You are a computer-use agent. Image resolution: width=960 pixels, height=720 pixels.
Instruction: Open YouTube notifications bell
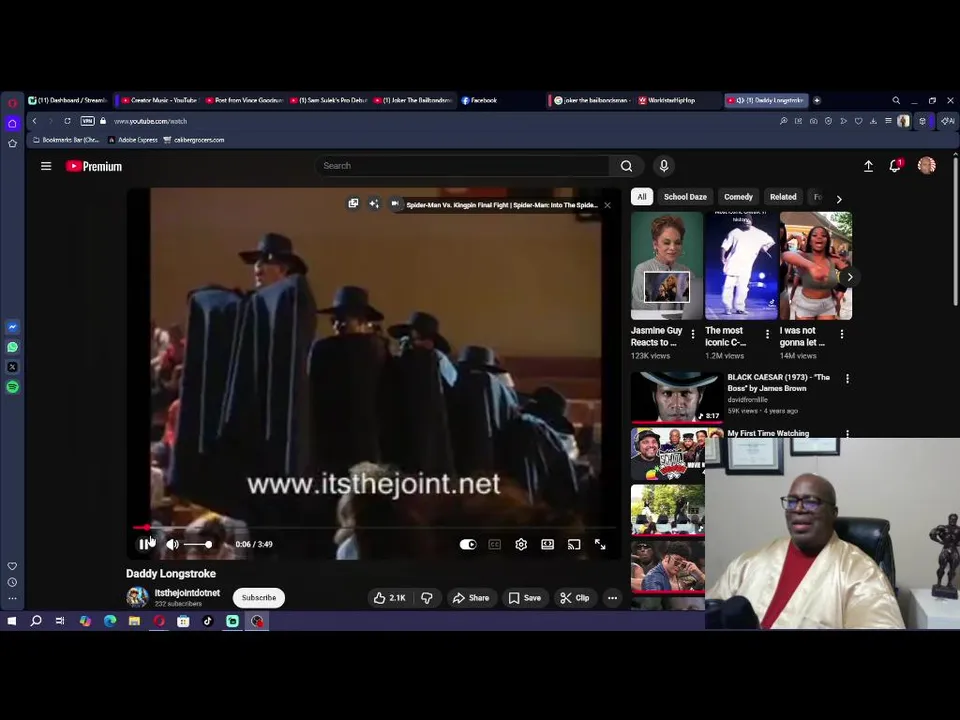(x=895, y=166)
